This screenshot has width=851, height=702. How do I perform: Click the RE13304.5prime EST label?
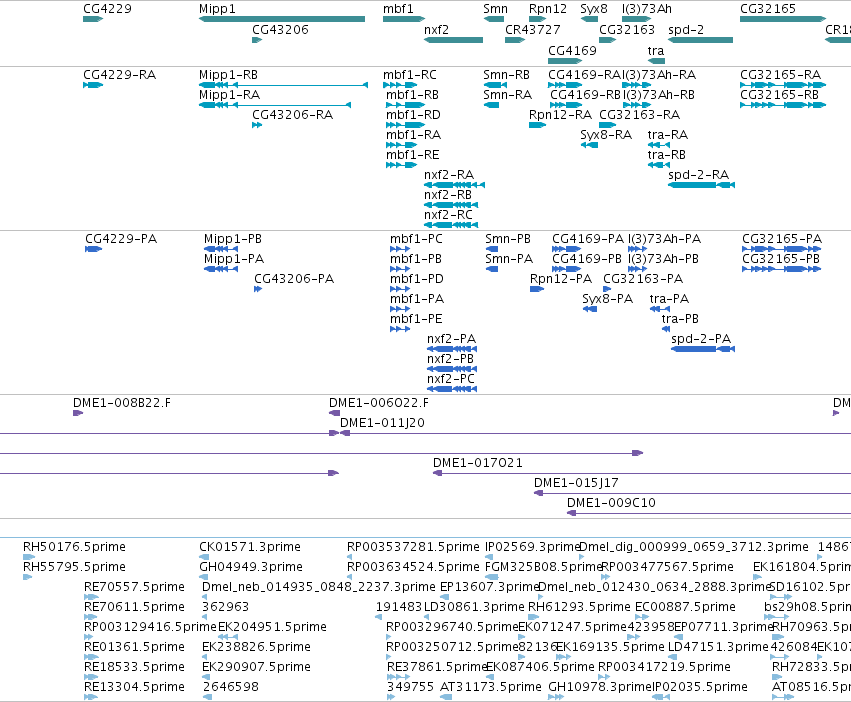(134, 687)
